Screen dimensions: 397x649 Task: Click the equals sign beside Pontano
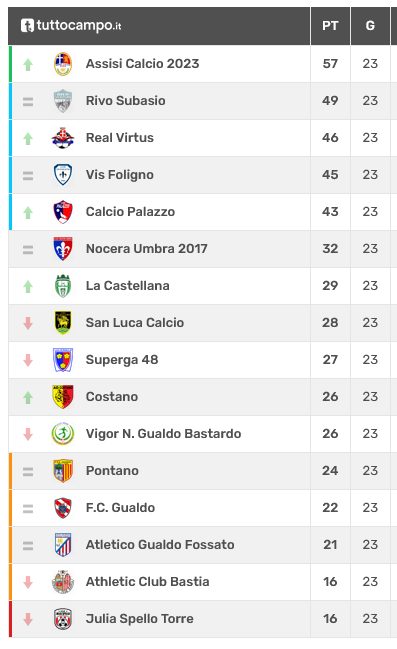coord(28,471)
